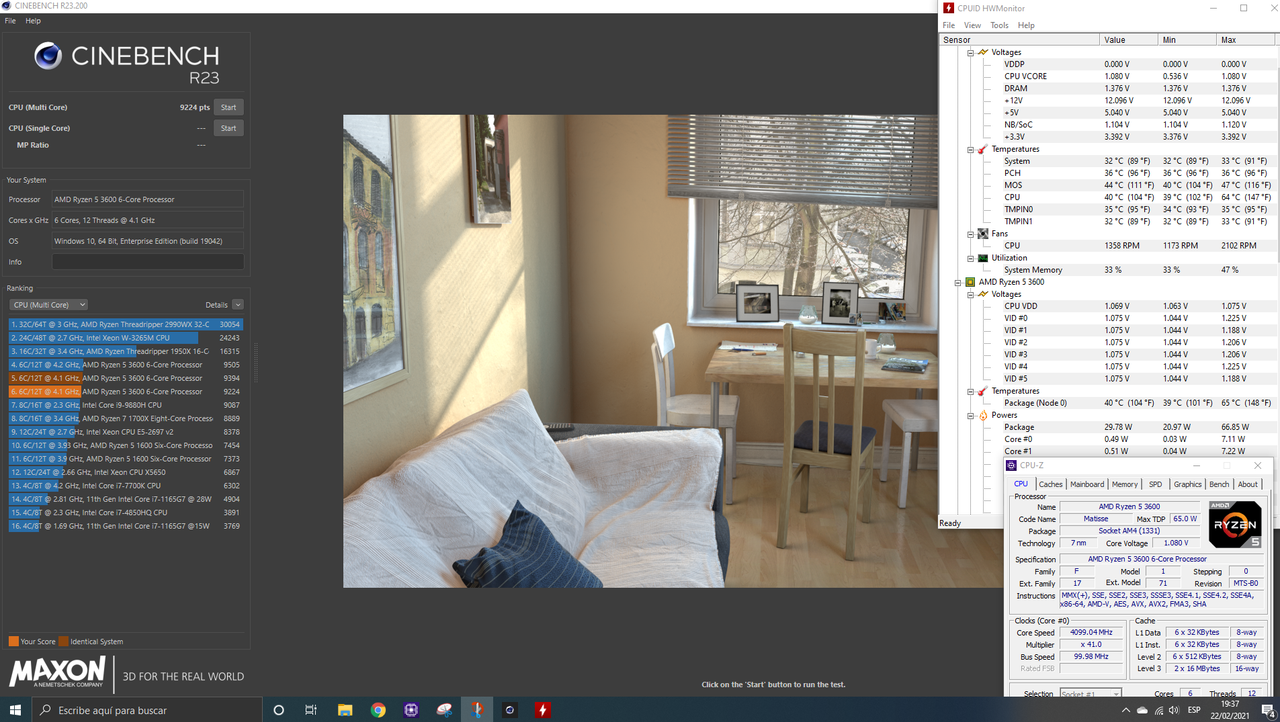1280x722 pixels.
Task: Switch to the purple CPU-Z taskbar icon
Action: coord(411,710)
